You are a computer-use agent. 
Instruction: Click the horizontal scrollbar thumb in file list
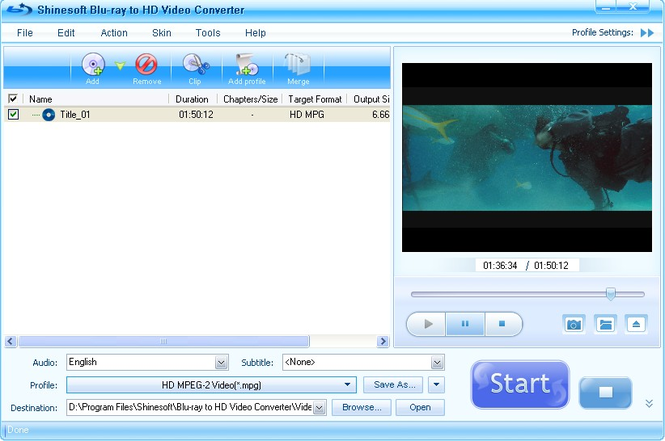[x=164, y=341]
